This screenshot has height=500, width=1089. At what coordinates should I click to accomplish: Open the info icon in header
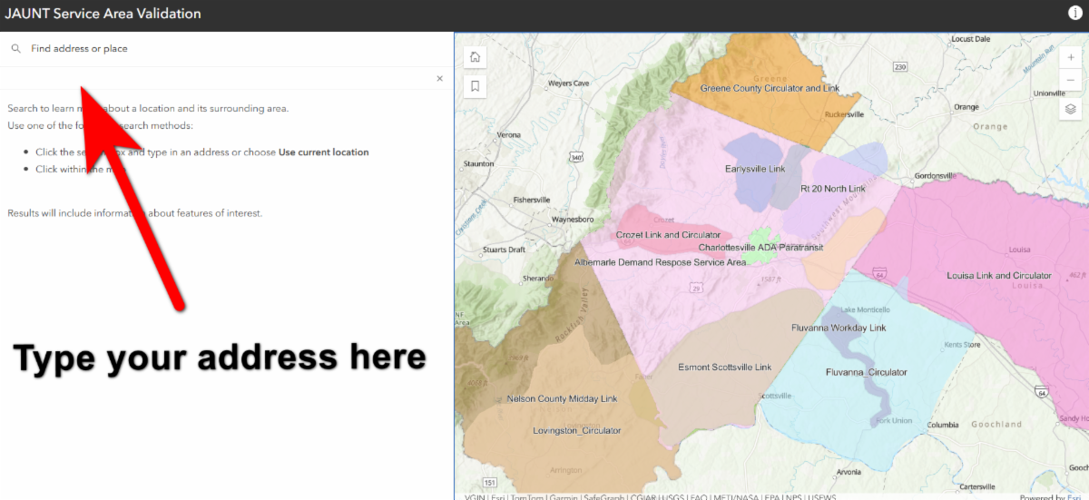[1074, 13]
